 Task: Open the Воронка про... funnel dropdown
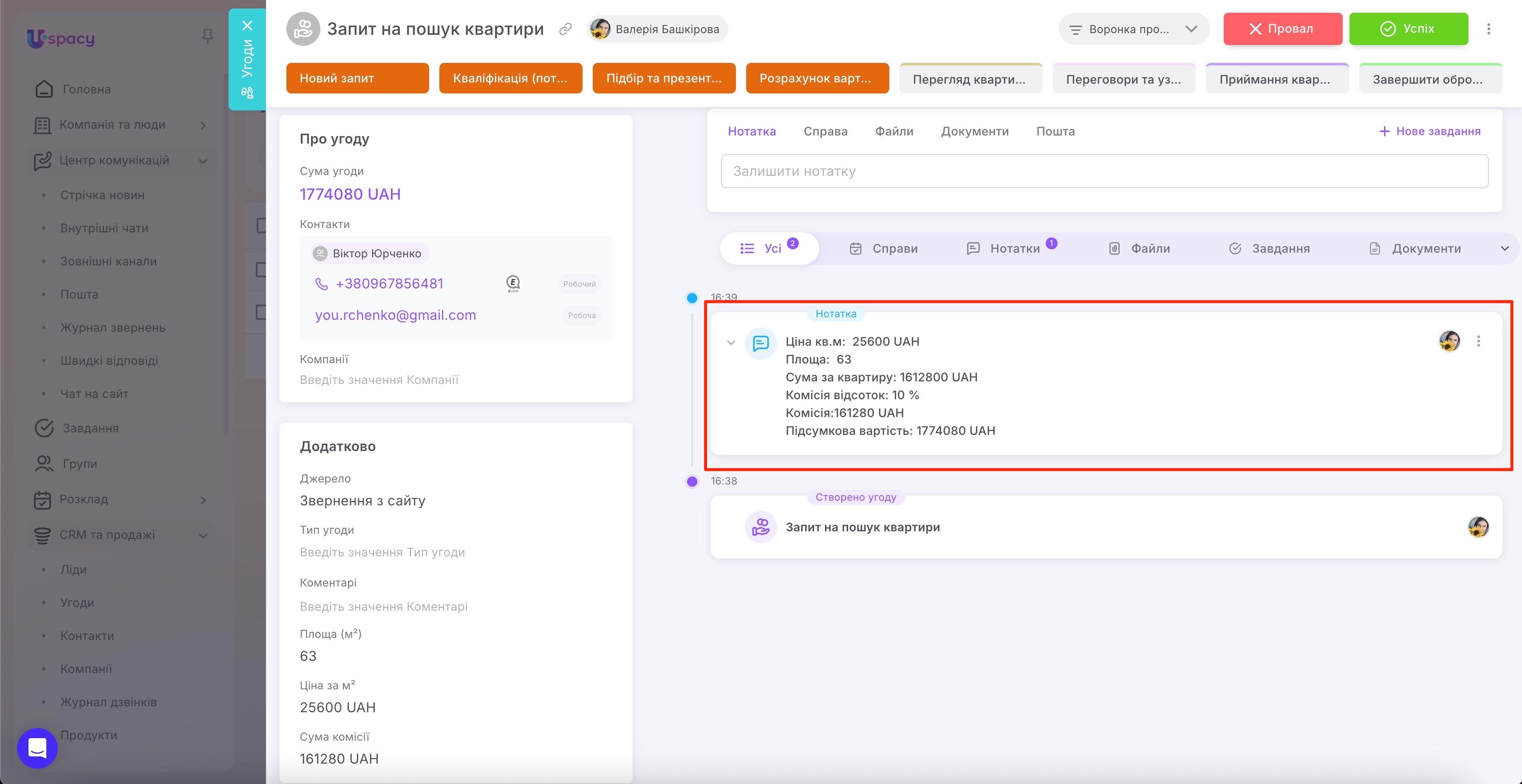point(1134,29)
